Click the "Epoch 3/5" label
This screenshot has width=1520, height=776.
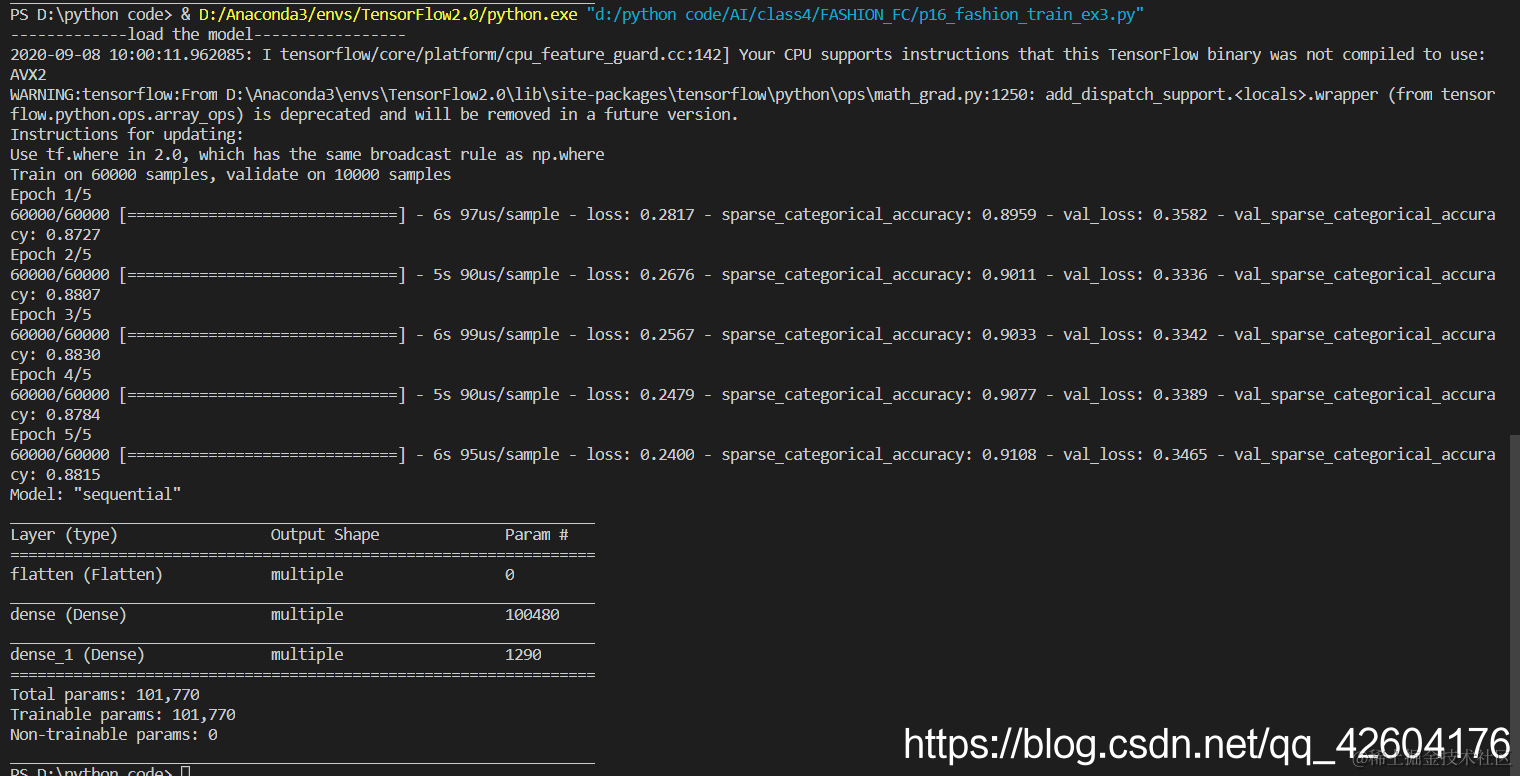point(50,314)
